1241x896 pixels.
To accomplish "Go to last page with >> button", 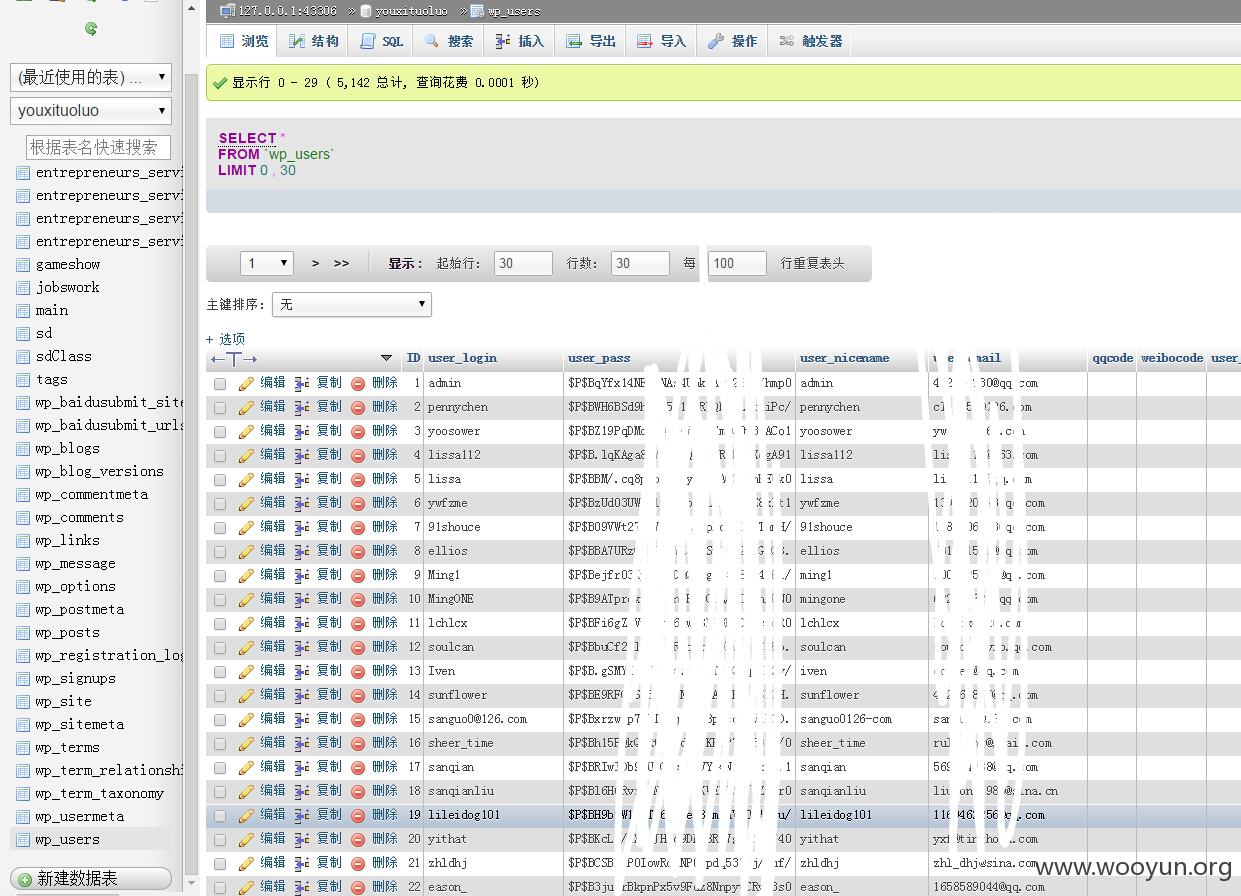I will 342,263.
